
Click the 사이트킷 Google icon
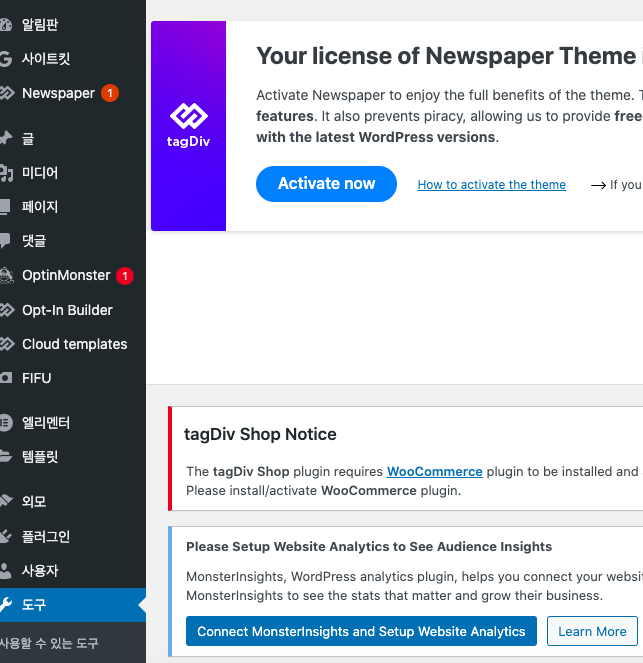[x=5, y=59]
